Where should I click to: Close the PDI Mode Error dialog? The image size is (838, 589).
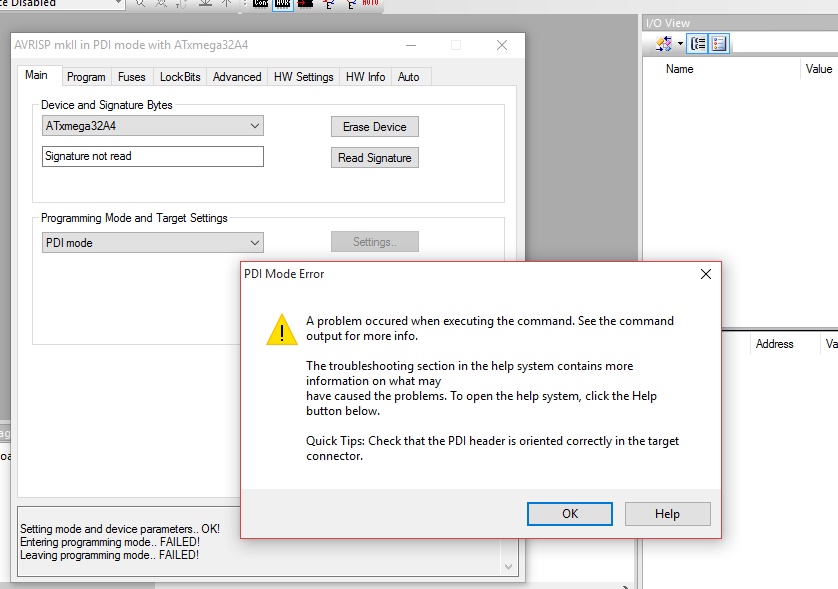point(705,274)
